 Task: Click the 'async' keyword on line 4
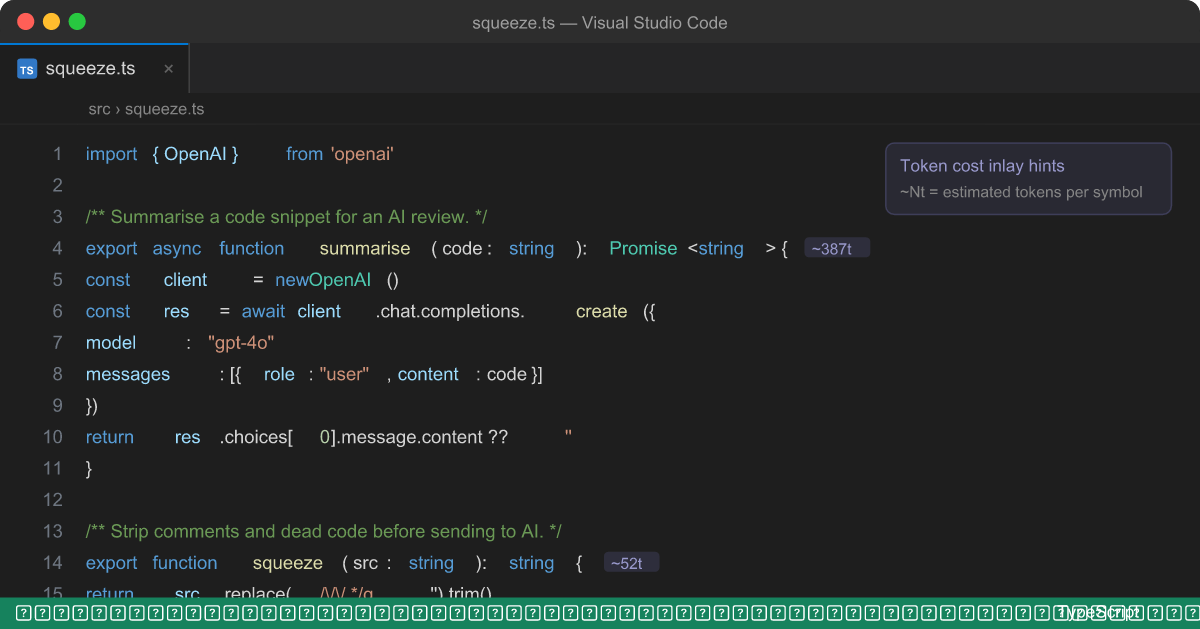point(177,248)
